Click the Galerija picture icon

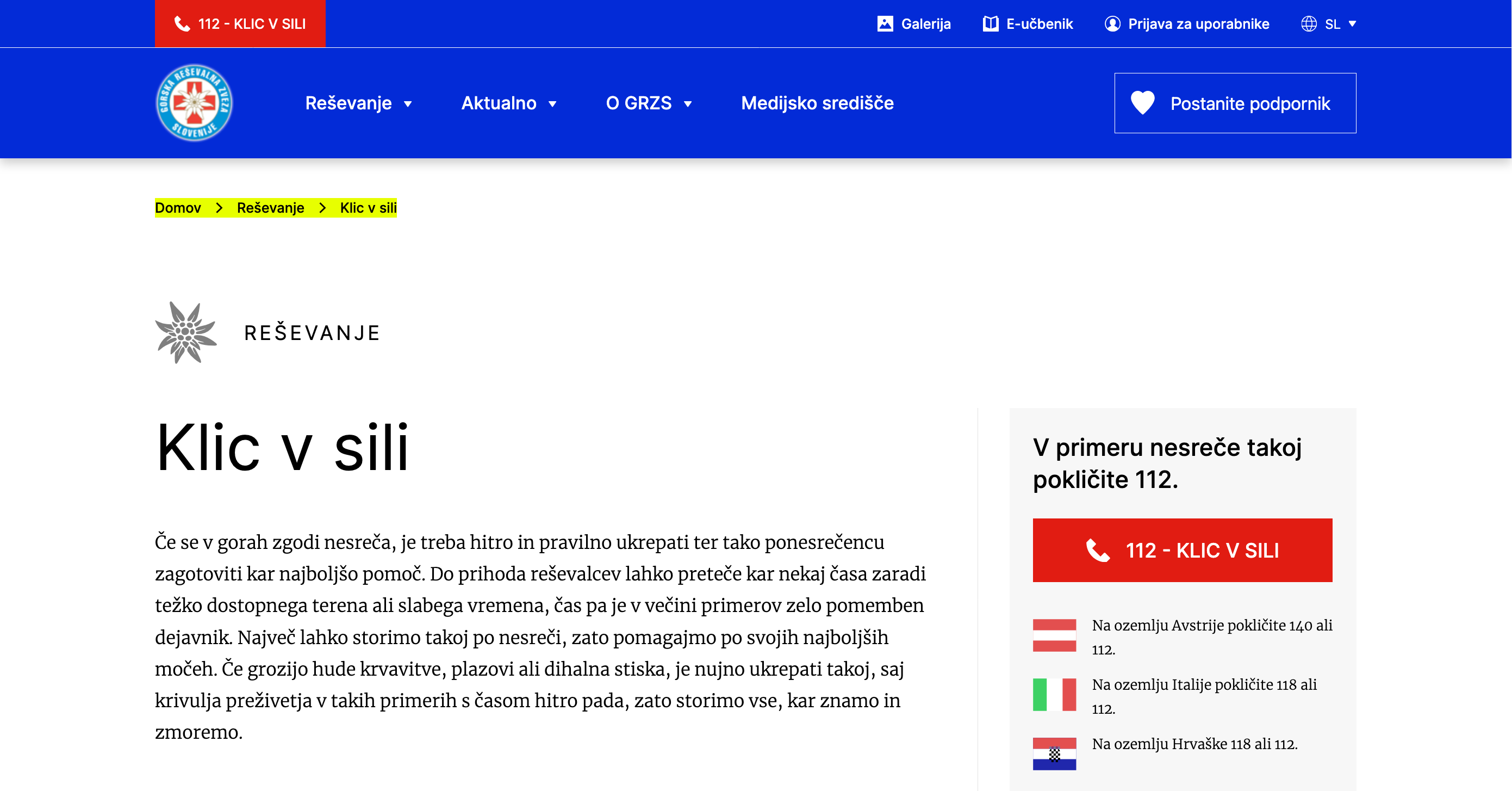885,24
